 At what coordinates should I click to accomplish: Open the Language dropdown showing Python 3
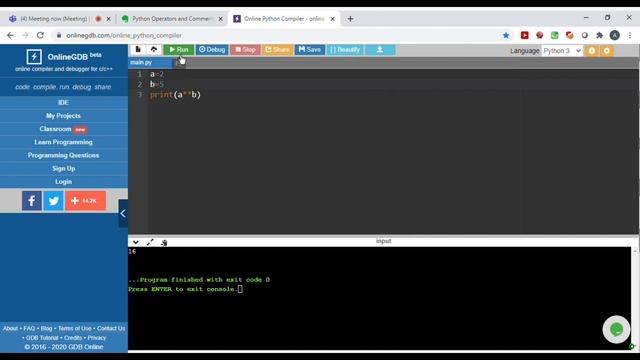tap(562, 51)
